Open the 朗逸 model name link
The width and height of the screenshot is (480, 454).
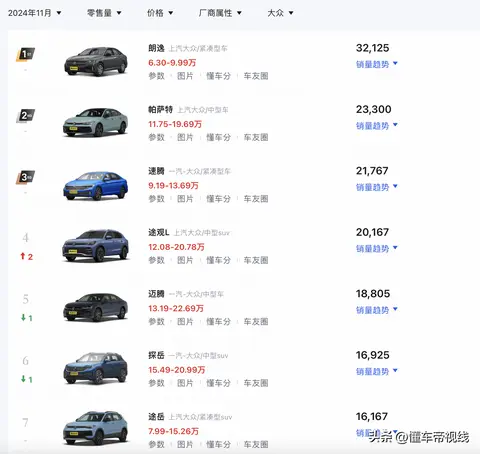(156, 48)
